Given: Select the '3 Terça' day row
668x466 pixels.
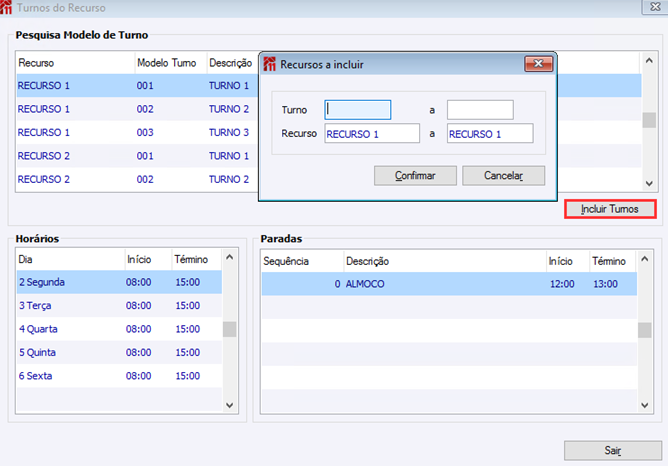Looking at the screenshot, I should point(119,306).
